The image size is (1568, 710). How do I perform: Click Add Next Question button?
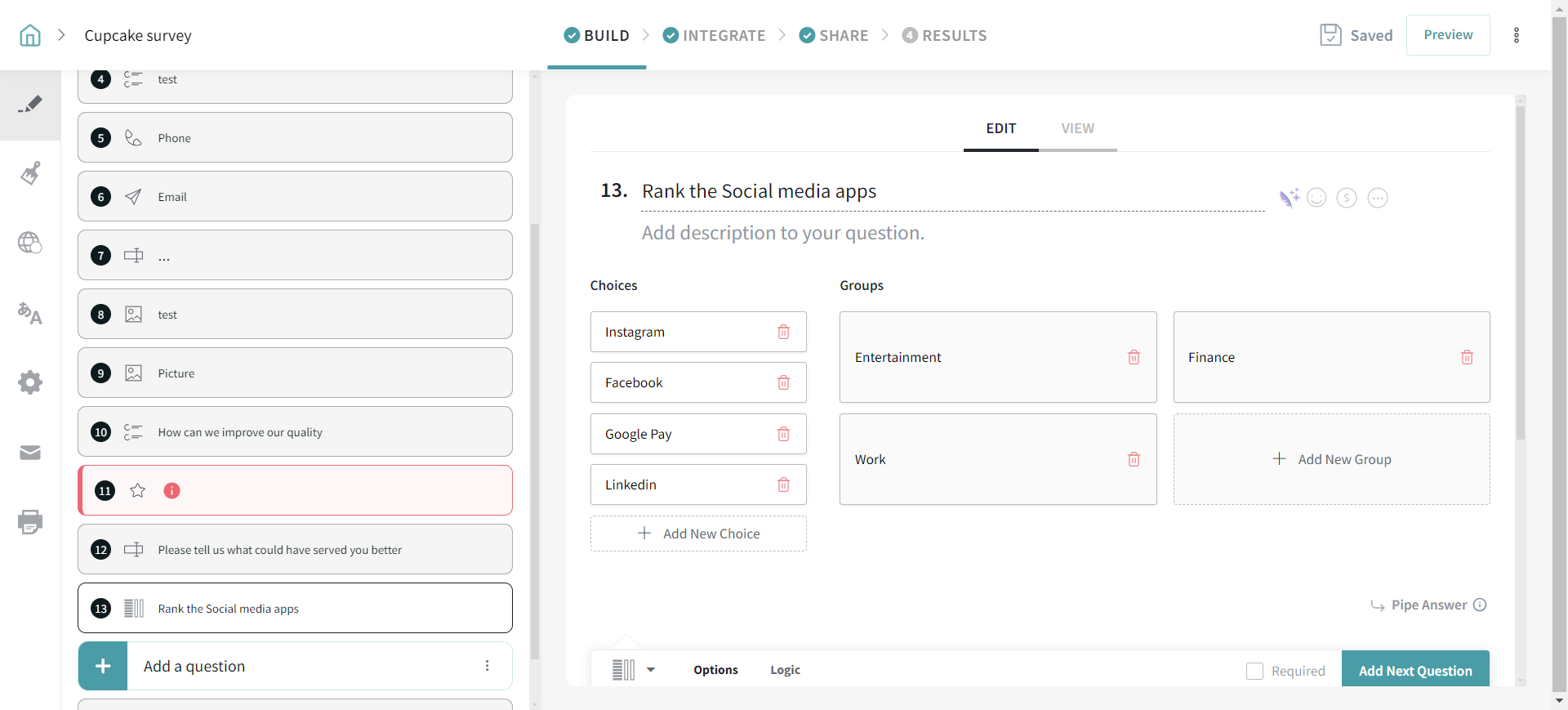pos(1414,671)
